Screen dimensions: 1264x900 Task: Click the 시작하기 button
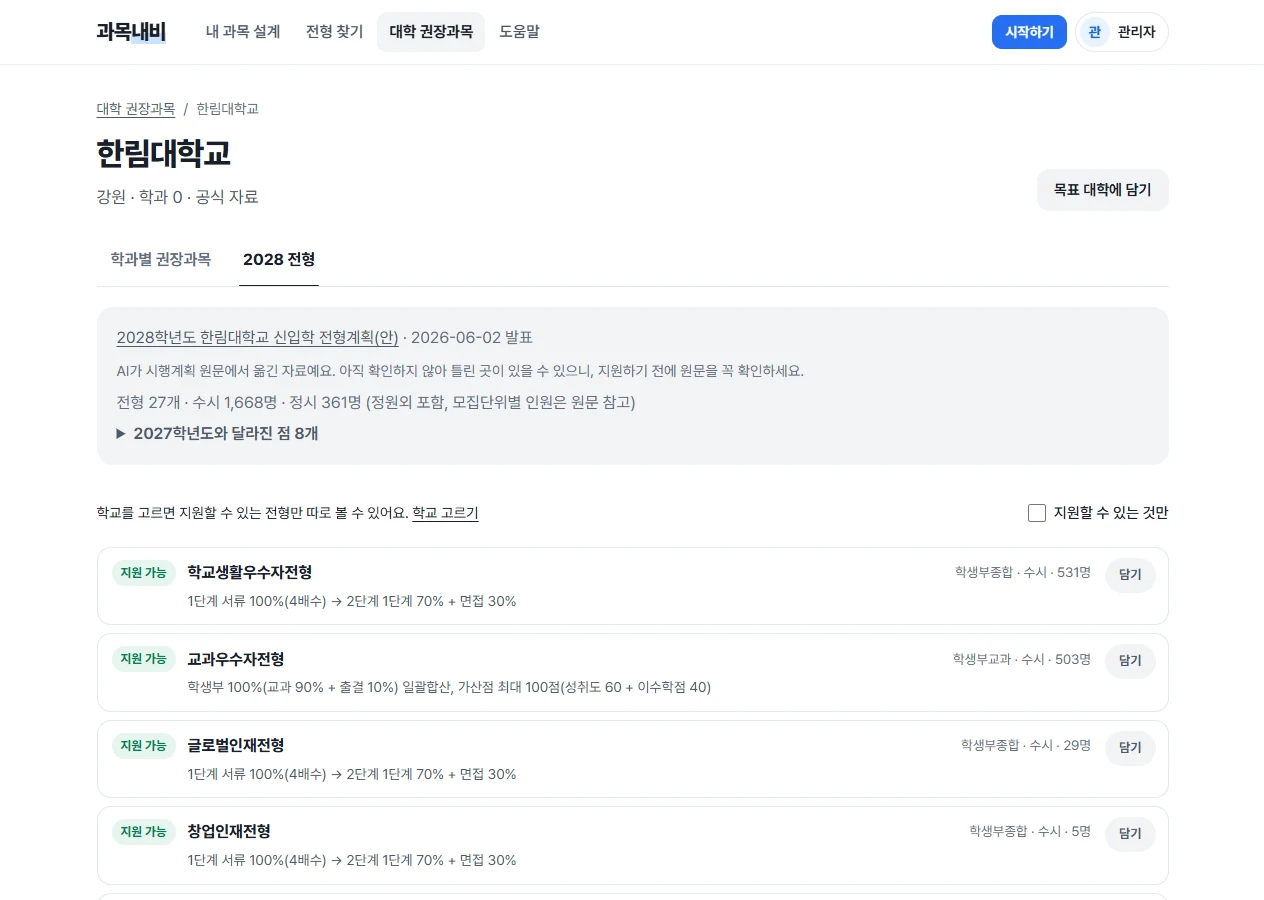1029,32
